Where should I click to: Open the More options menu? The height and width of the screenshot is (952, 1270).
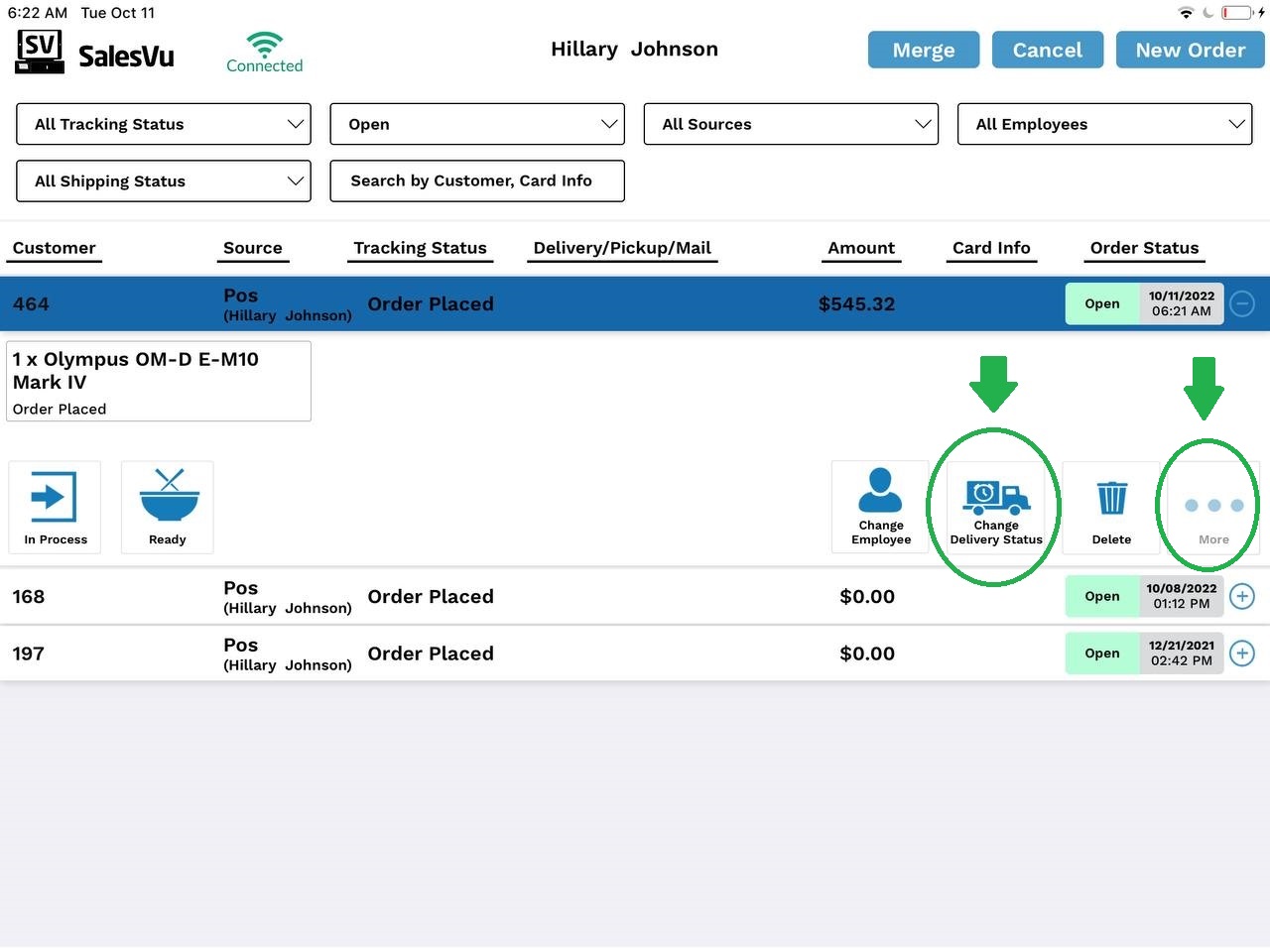pos(1213,507)
